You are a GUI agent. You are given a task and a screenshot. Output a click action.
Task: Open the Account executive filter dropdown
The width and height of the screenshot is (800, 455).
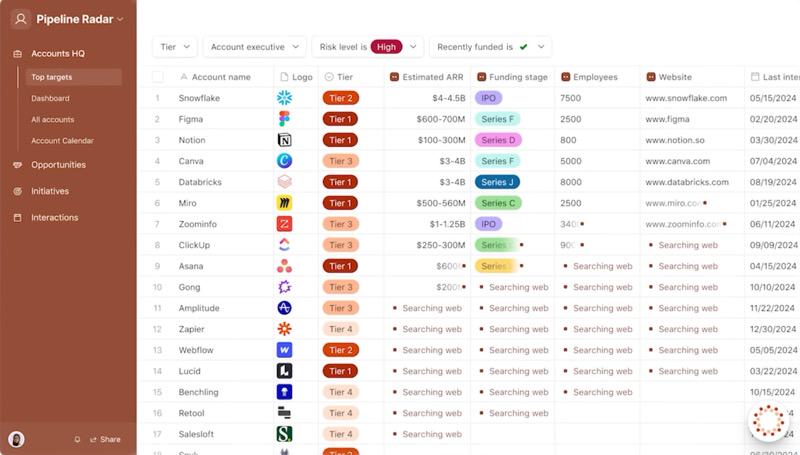click(255, 47)
